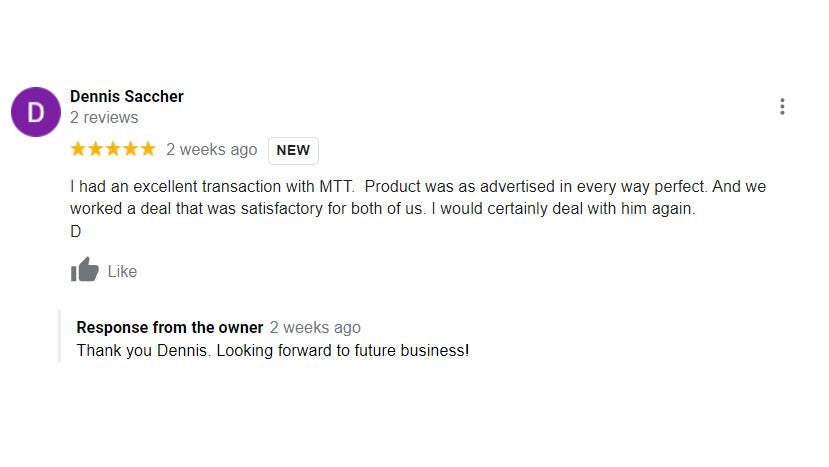Click the "Response from the owner" heading
The image size is (829, 467).
[170, 327]
